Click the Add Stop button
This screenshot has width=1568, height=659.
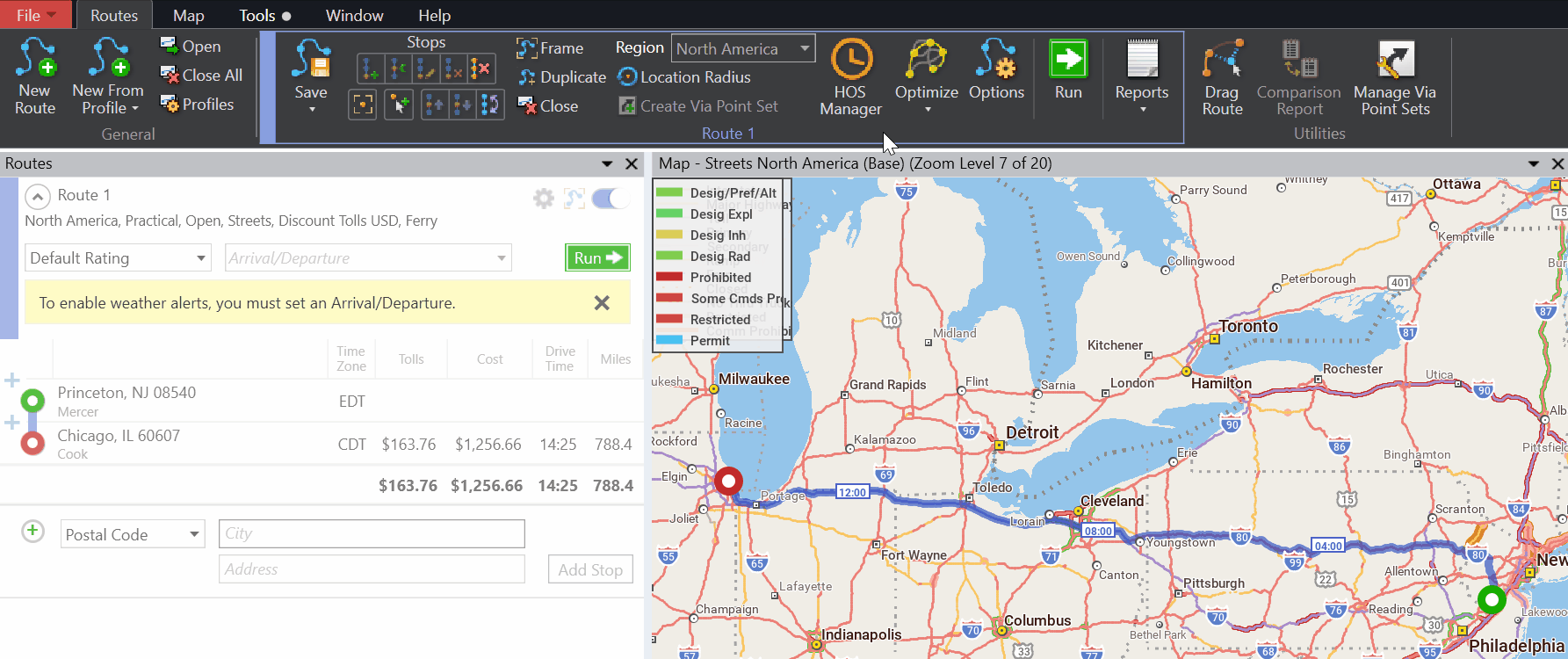tap(590, 569)
